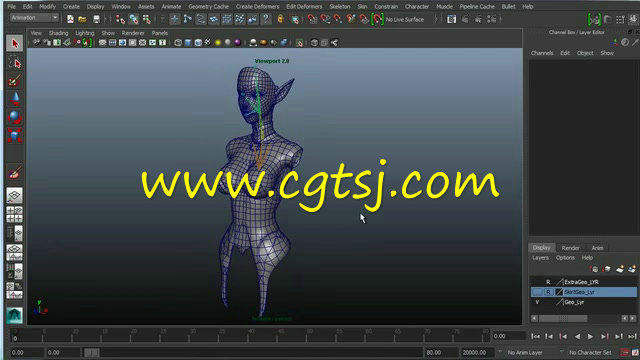This screenshot has height=360, width=640.
Task: Activate the Move tool cone icon
Action: 15,99
